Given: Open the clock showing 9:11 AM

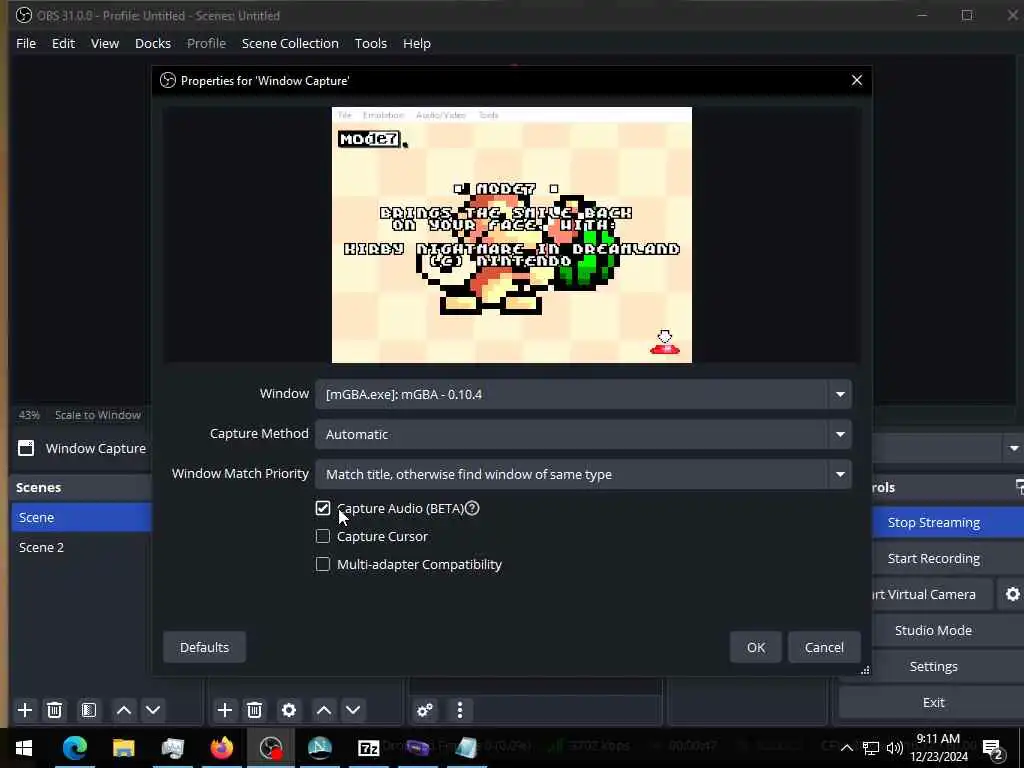Looking at the screenshot, I should [x=938, y=748].
